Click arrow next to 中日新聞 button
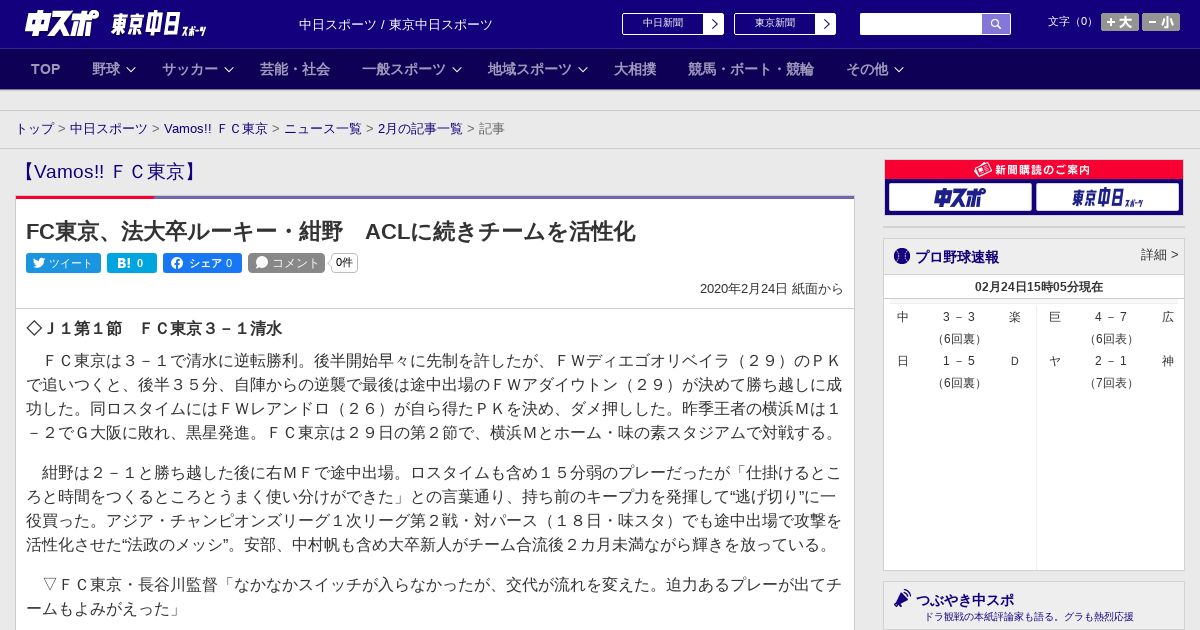1200x630 pixels. [x=713, y=24]
